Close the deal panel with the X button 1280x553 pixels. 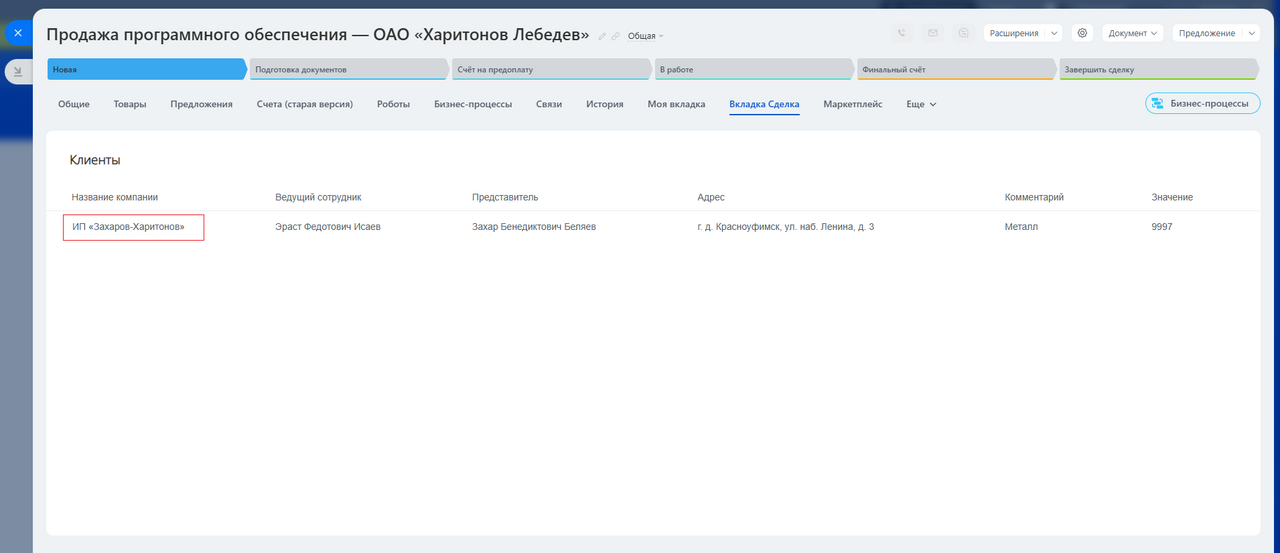pyautogui.click(x=18, y=33)
